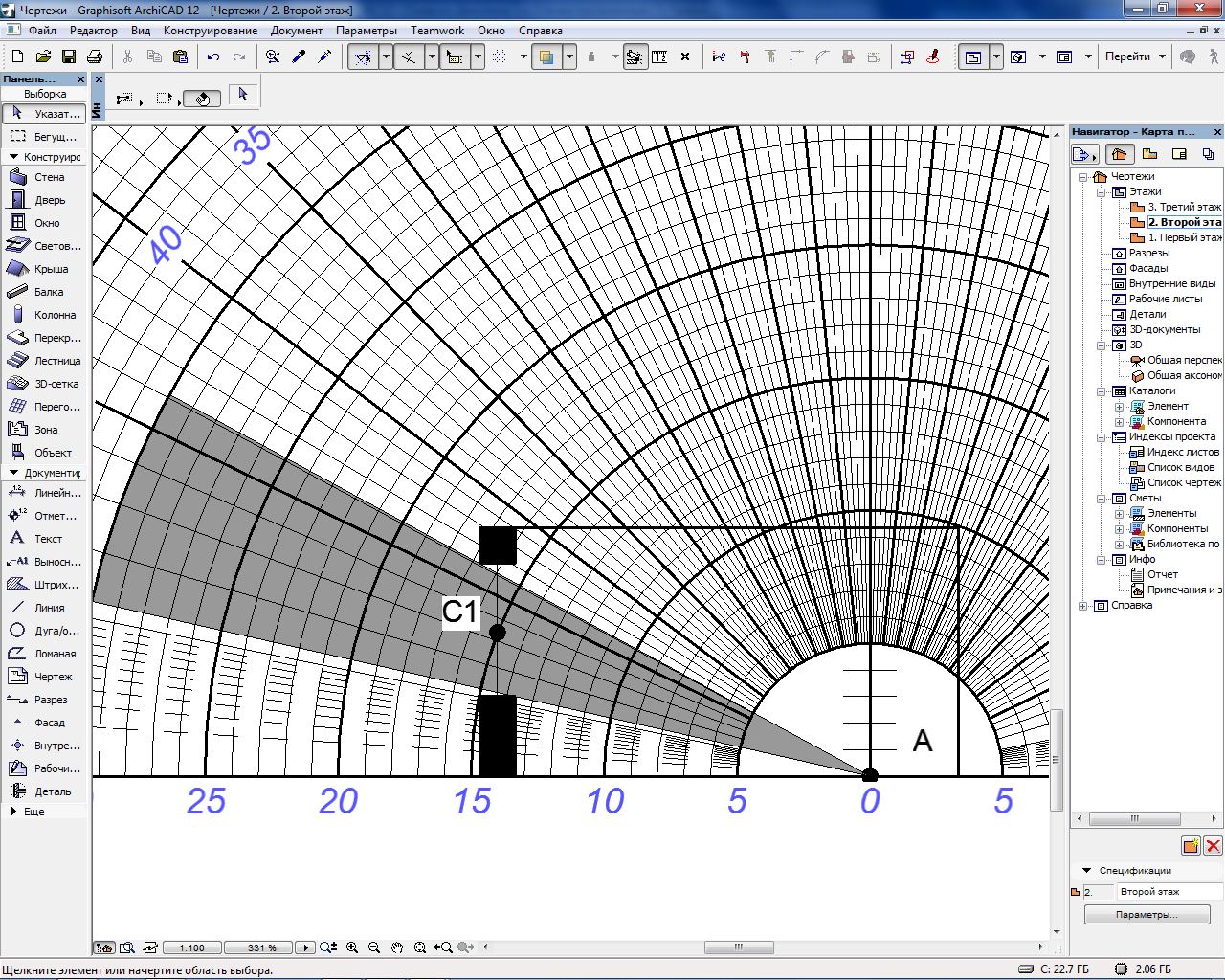Click the Параметры... button in Navigator
The image size is (1225, 980).
pyautogui.click(x=1147, y=915)
